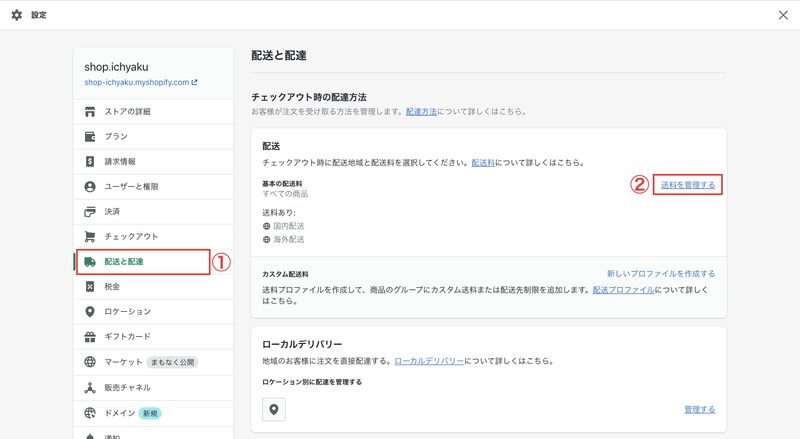Open ロケーション settings section
Viewport: 800px width, 439px height.
point(154,312)
